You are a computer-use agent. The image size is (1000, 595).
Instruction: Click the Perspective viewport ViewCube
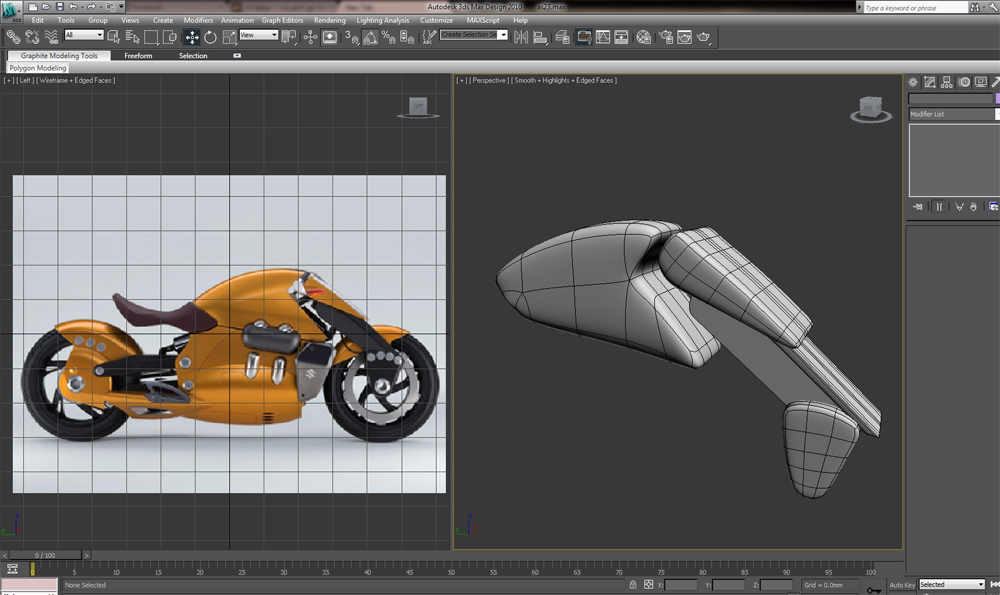(x=869, y=108)
